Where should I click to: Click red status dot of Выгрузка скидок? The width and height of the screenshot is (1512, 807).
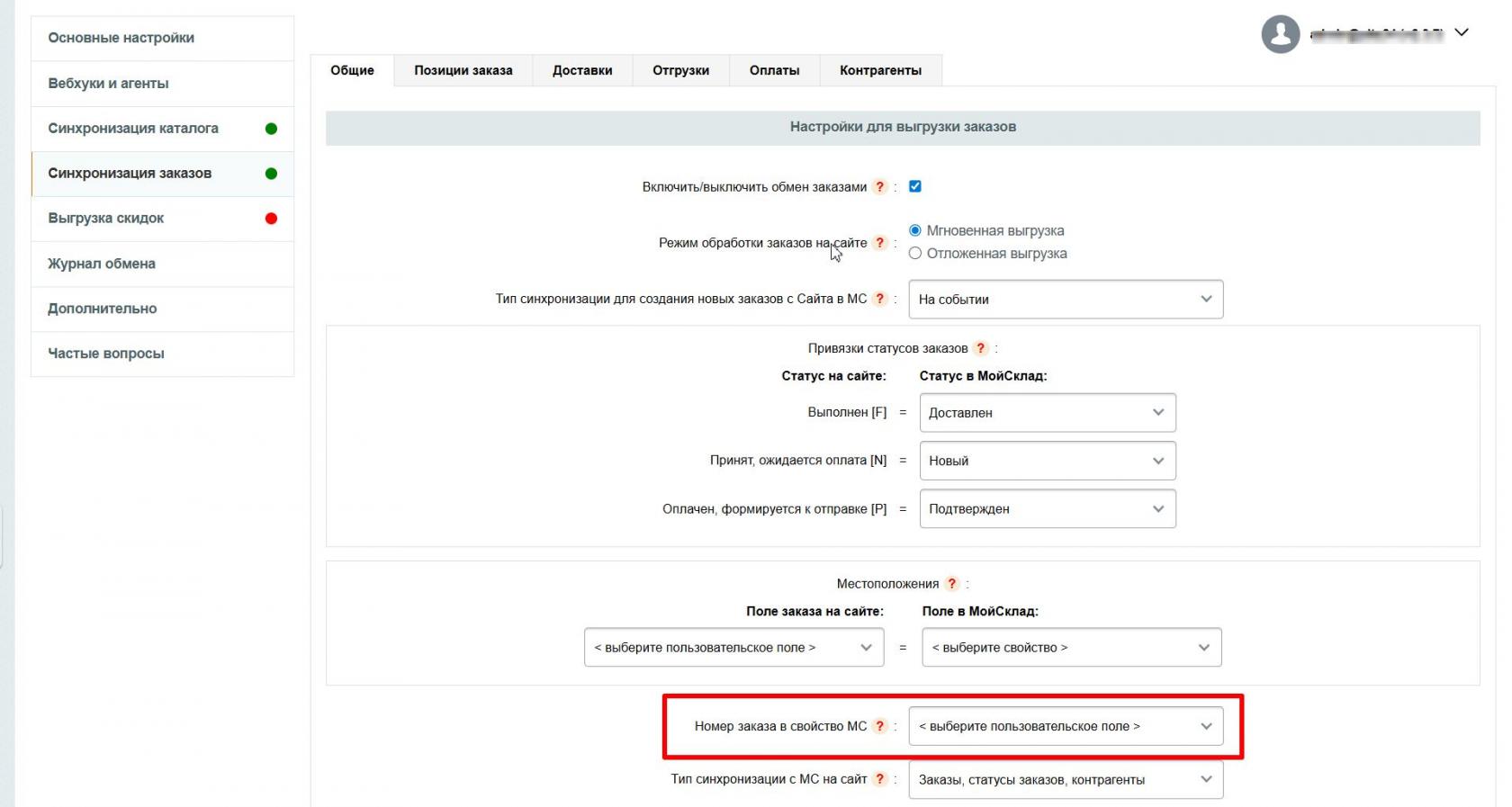click(x=271, y=219)
